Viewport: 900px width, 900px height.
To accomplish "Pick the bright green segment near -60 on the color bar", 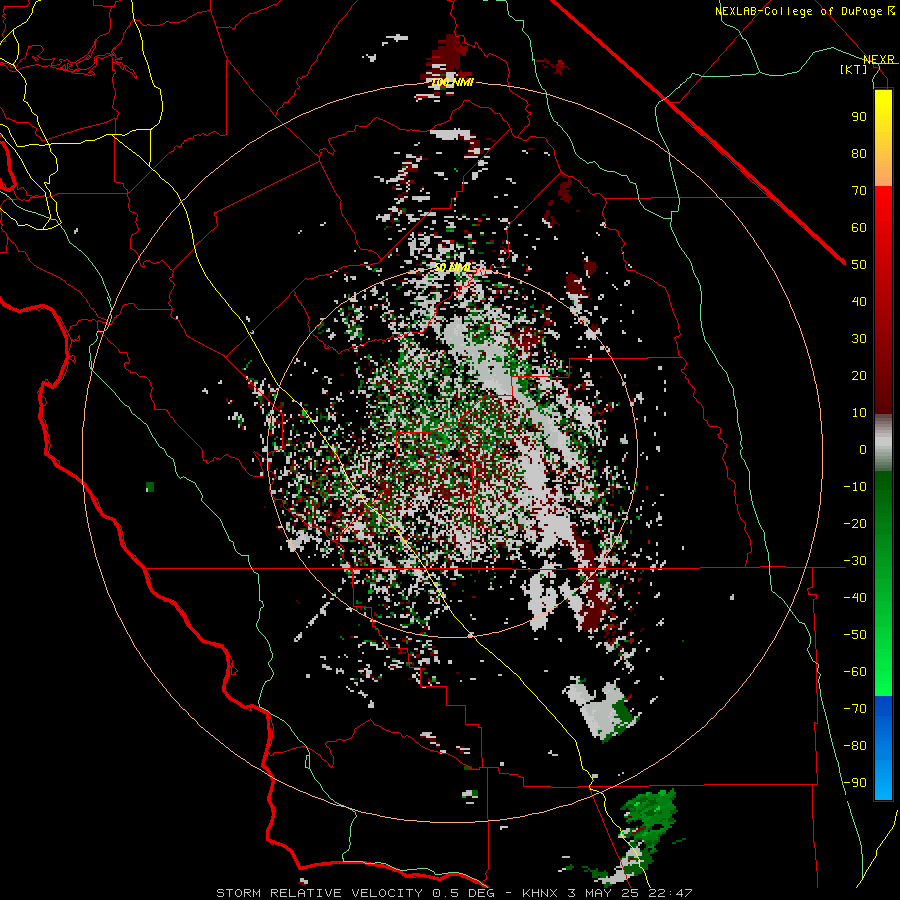I will click(x=883, y=674).
